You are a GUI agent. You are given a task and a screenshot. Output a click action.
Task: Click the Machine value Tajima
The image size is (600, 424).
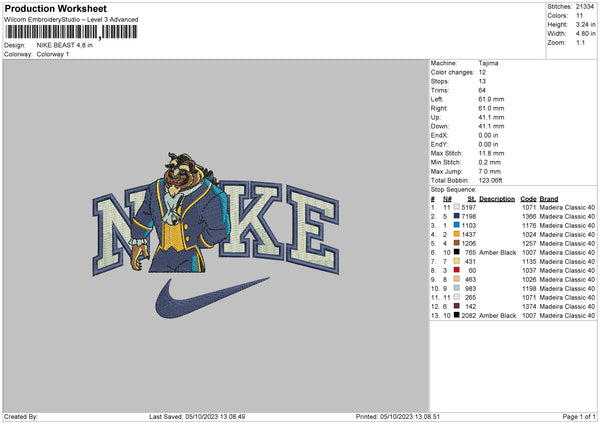coord(488,63)
